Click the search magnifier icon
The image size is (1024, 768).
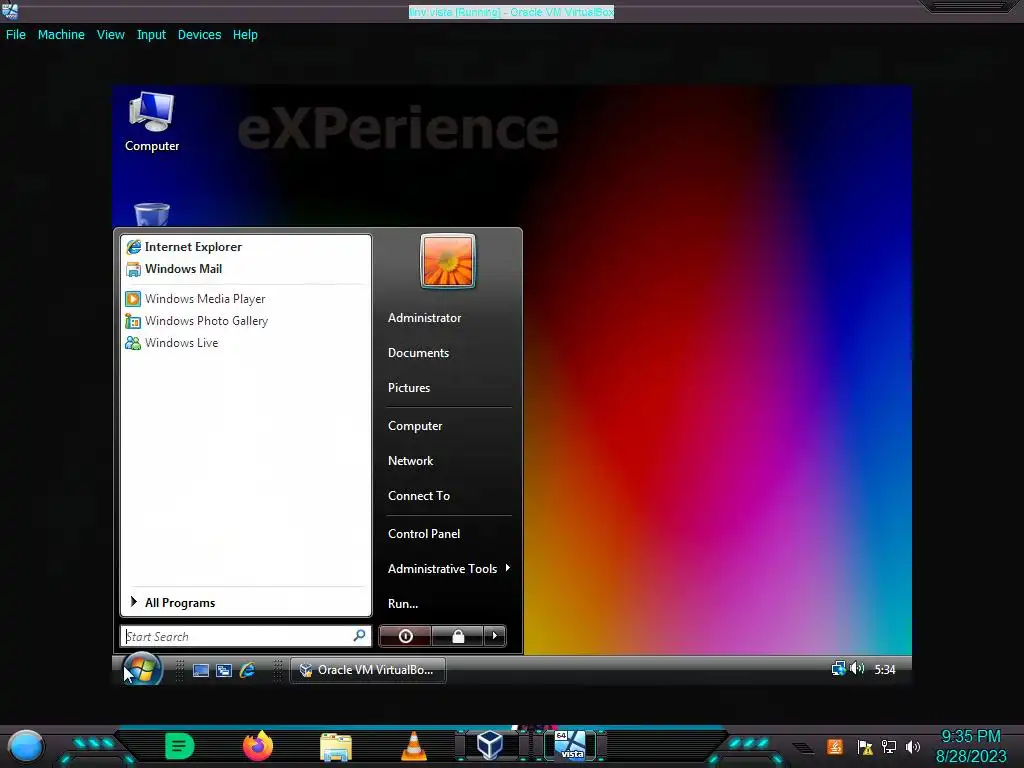(x=359, y=635)
